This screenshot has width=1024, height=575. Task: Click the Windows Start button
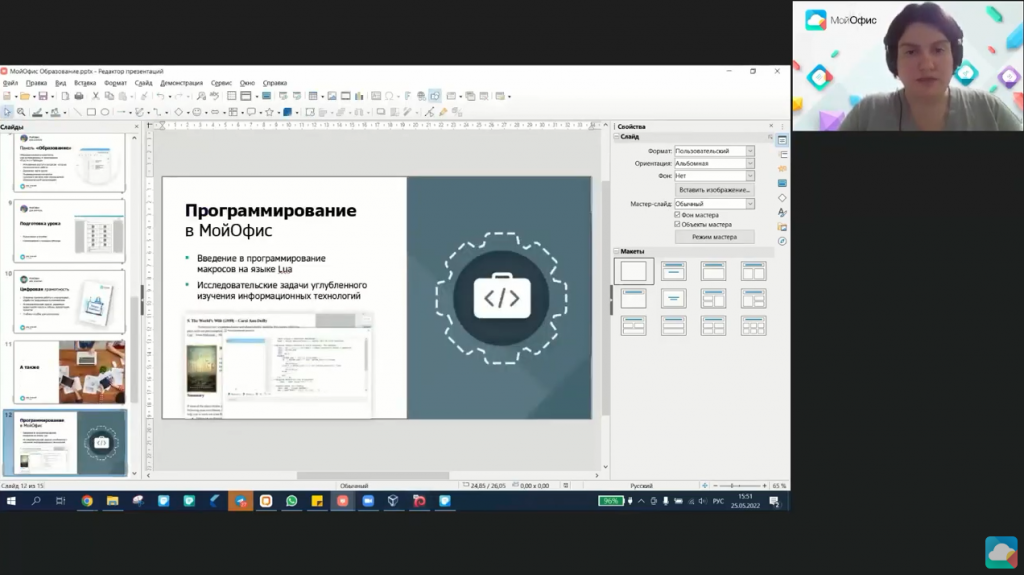(x=11, y=501)
